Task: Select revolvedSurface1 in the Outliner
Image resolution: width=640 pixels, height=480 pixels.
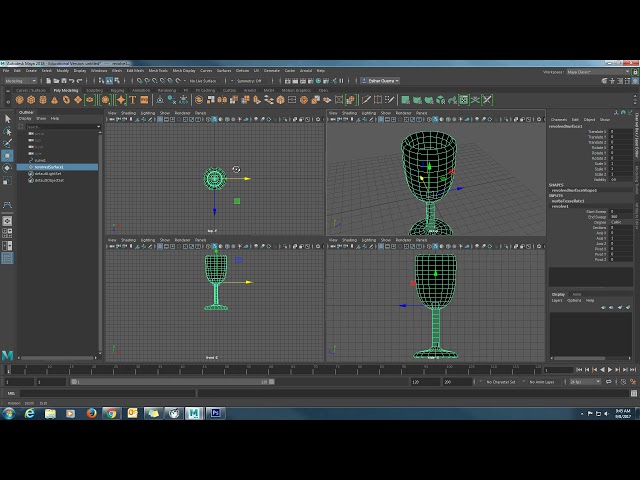Action: pos(58,167)
